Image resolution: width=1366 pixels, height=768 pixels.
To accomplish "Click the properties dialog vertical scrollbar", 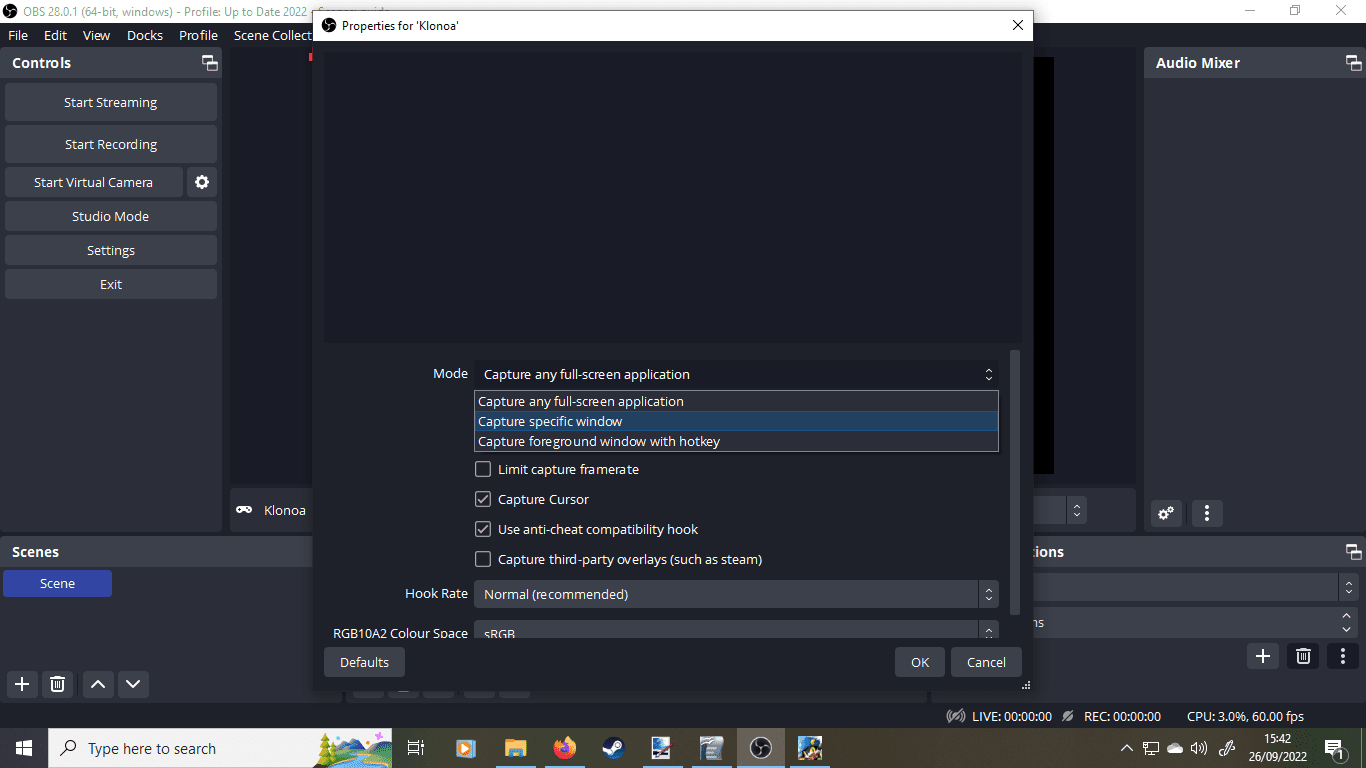I will tap(1015, 482).
